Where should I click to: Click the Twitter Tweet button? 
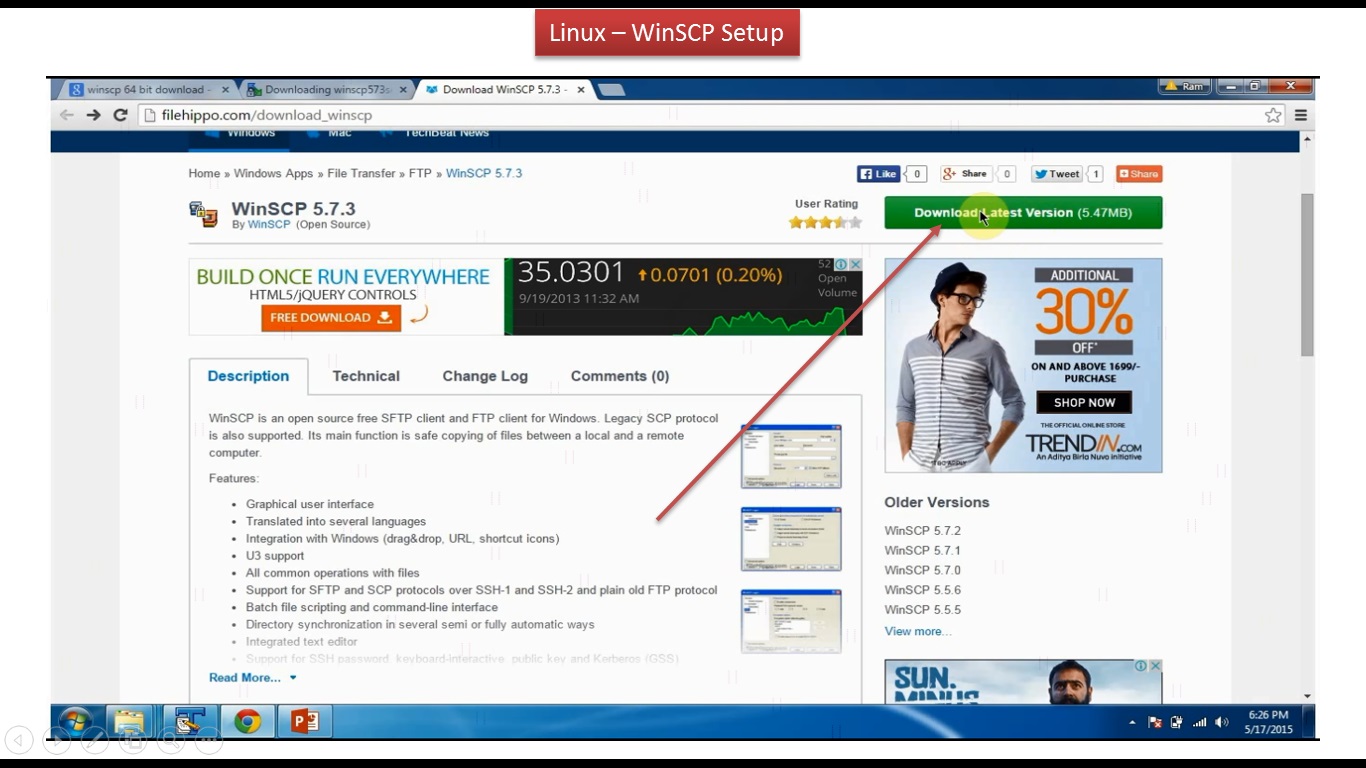[x=1057, y=174]
